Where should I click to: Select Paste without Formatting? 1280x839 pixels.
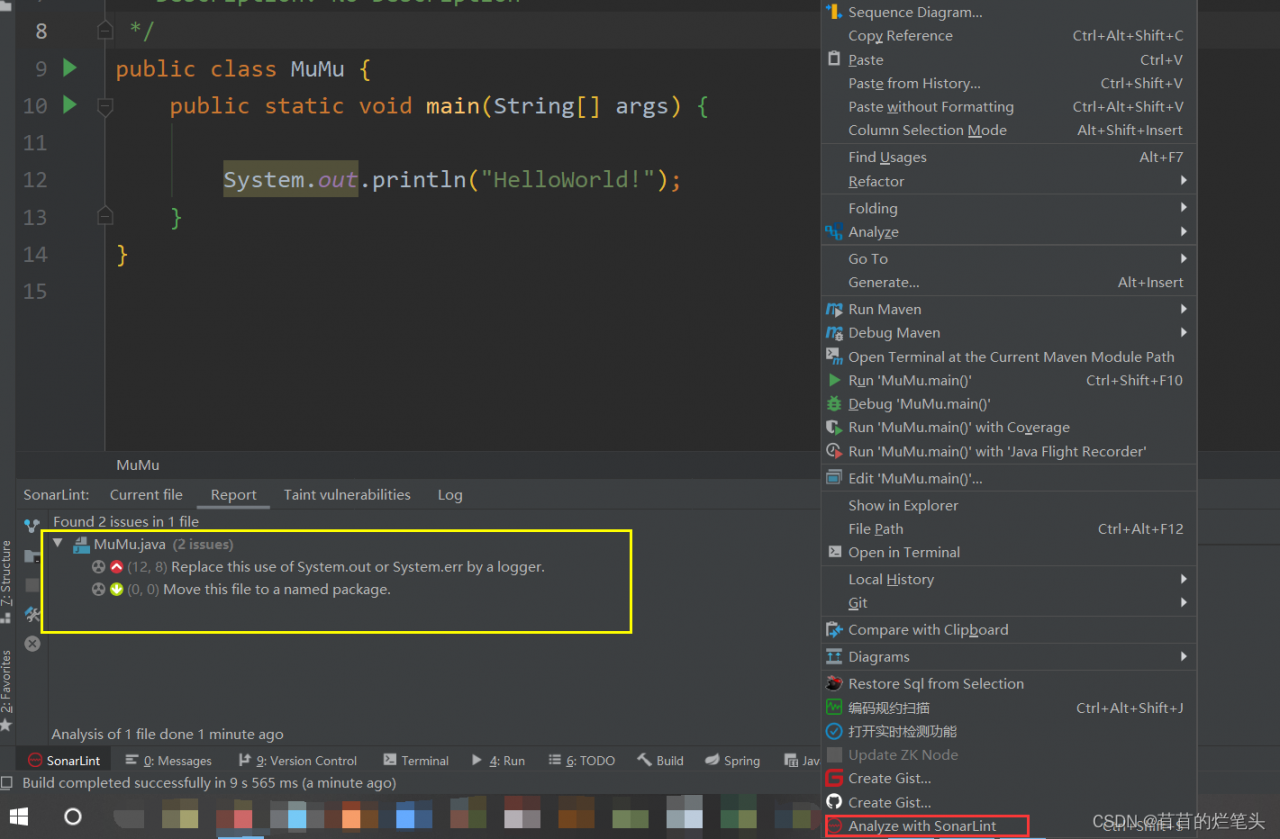1009,107
